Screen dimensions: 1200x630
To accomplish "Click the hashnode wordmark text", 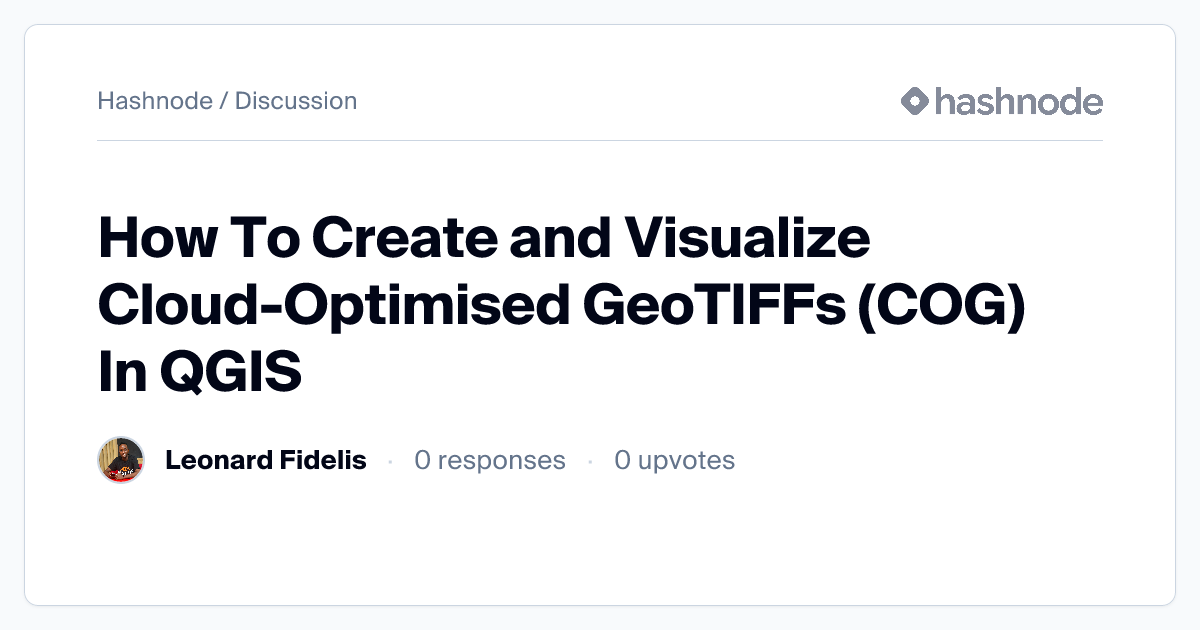I will [x=1018, y=101].
